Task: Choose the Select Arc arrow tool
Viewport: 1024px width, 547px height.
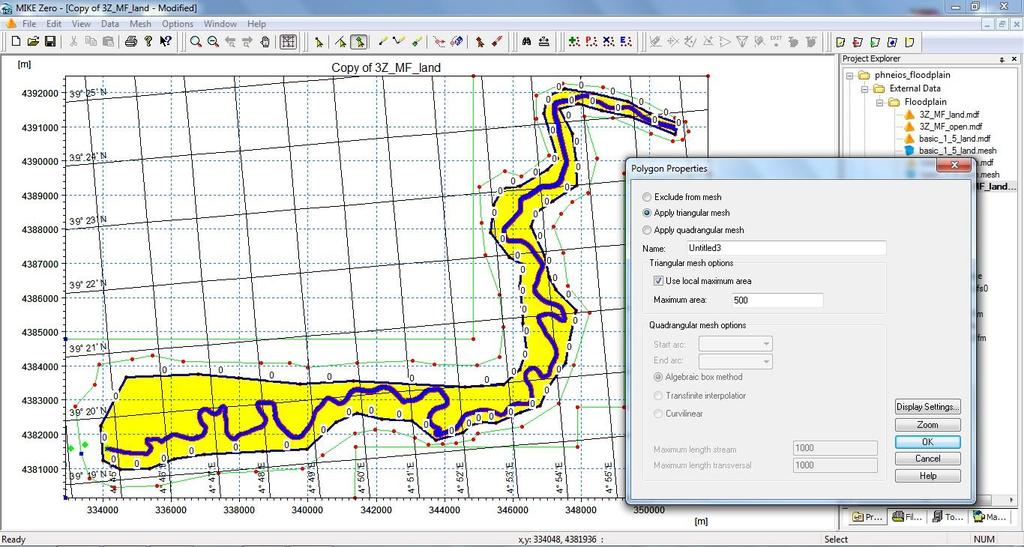Action: (340, 42)
